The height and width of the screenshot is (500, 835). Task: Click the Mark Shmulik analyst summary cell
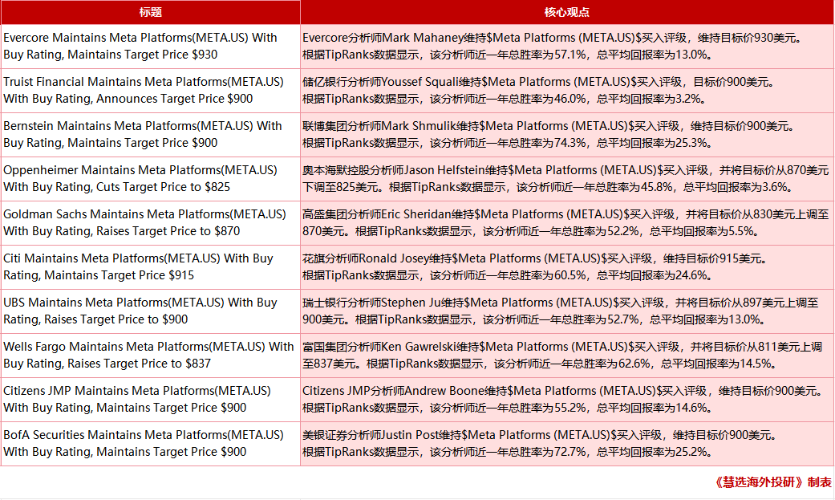click(567, 135)
